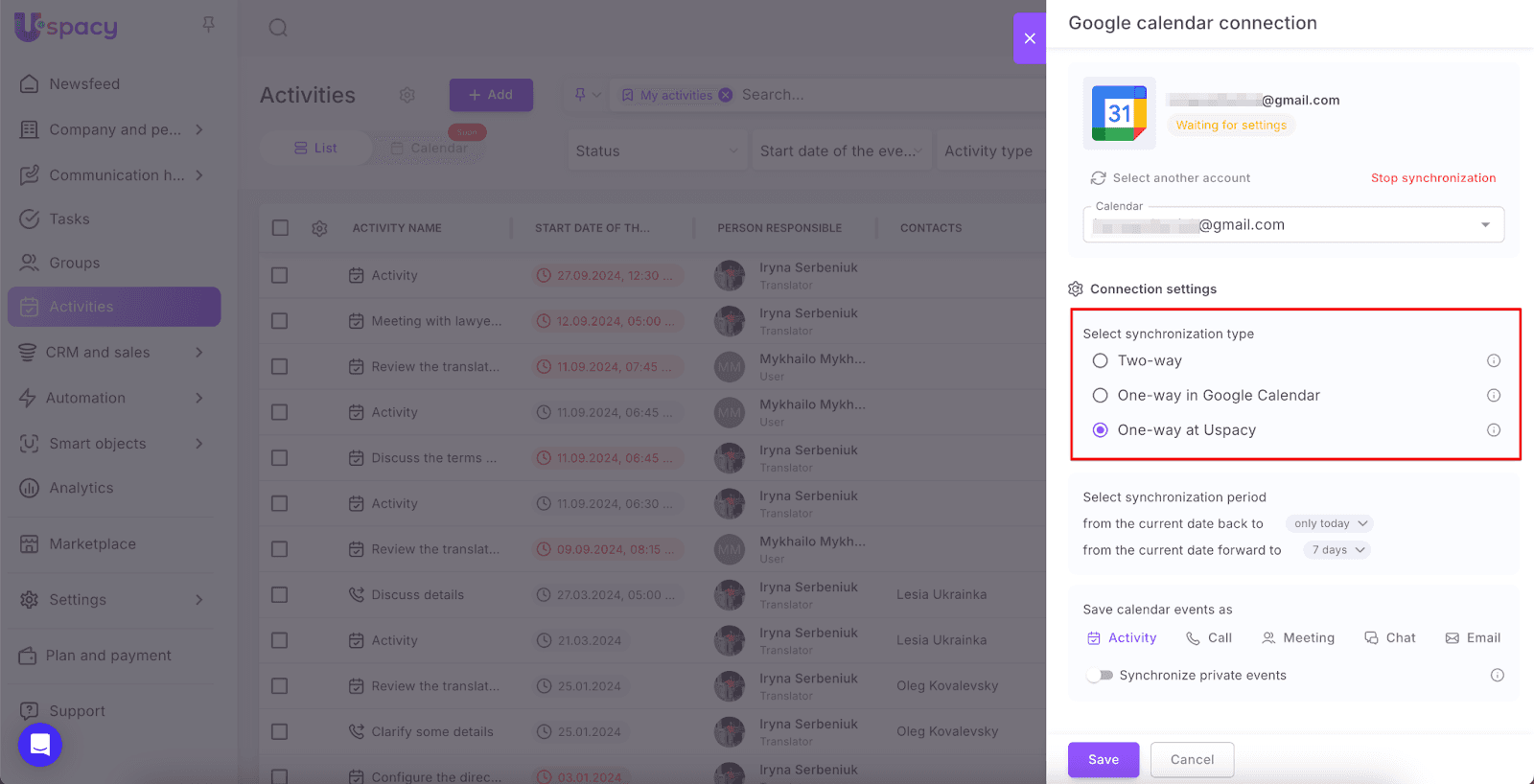Click info icon beside One-way at Uspacy
Image resolution: width=1534 pixels, height=784 pixels.
pos(1493,430)
